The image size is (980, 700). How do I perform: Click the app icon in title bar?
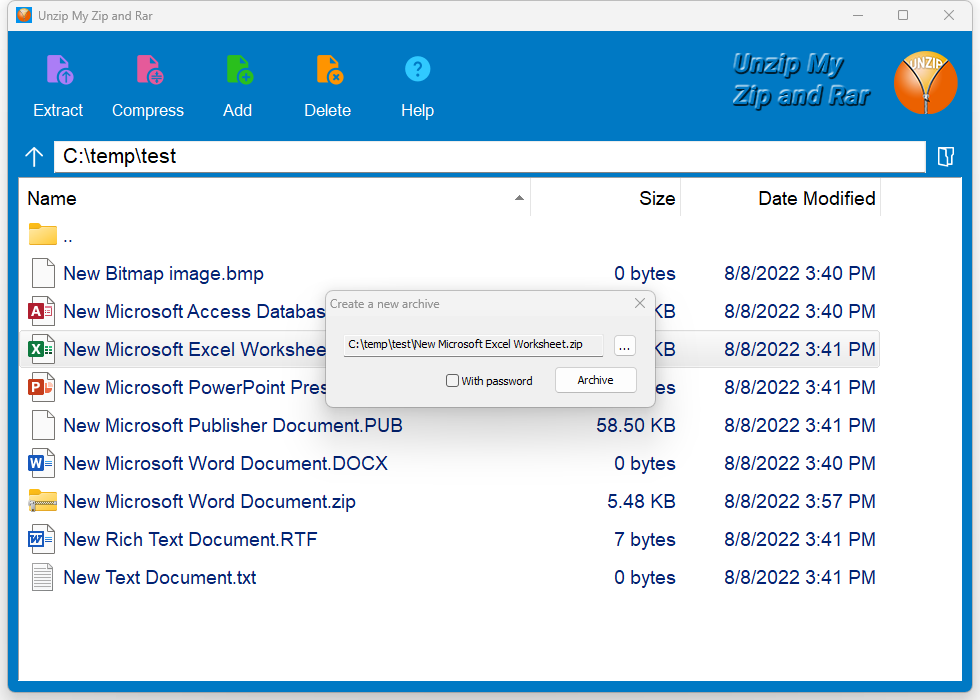[x=24, y=15]
